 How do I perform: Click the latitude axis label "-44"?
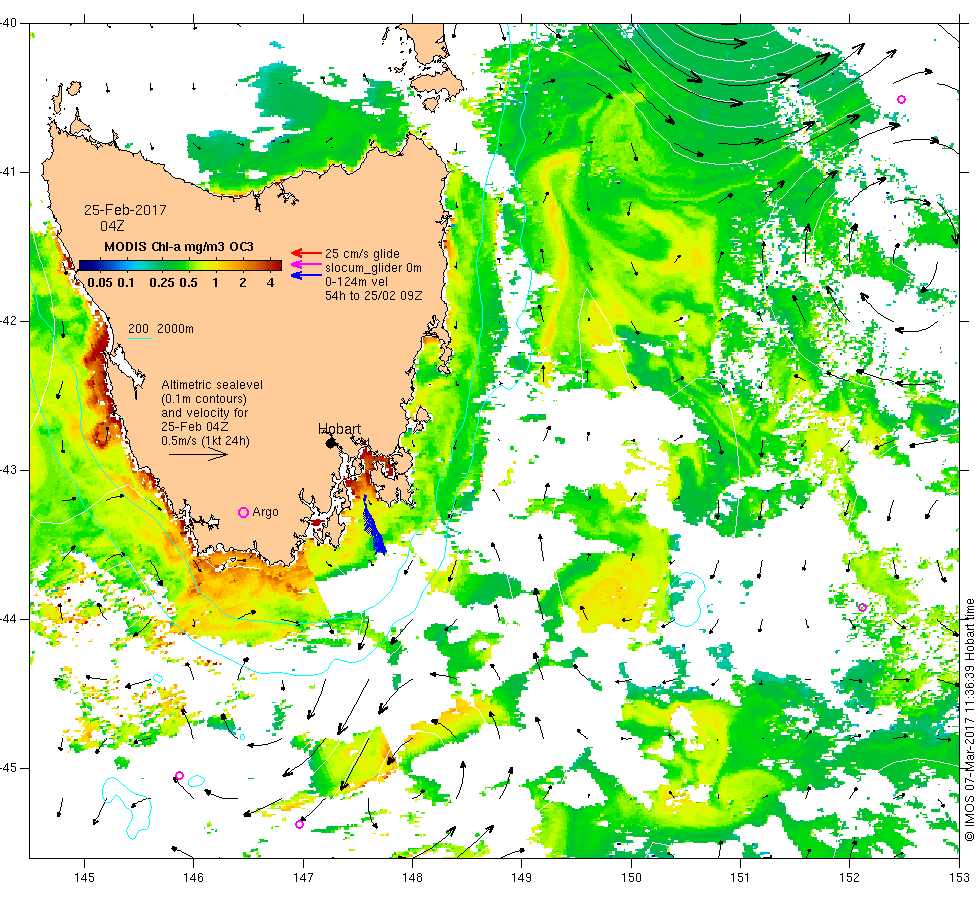tap(9, 619)
